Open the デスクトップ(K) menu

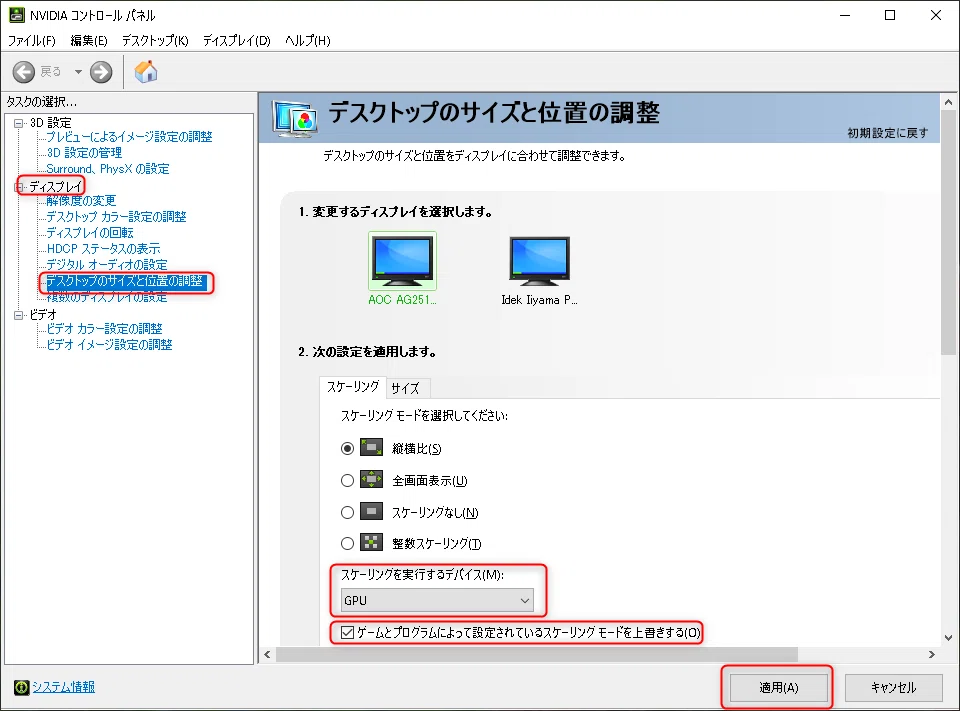[155, 40]
